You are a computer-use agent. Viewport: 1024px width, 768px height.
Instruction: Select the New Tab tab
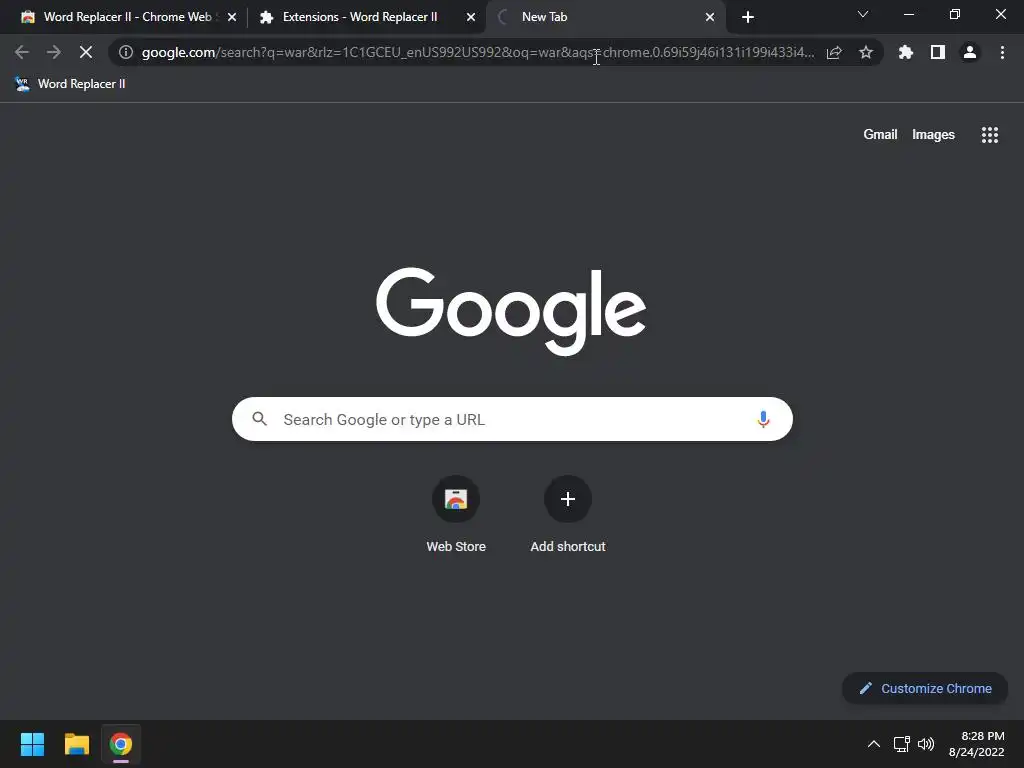click(604, 17)
